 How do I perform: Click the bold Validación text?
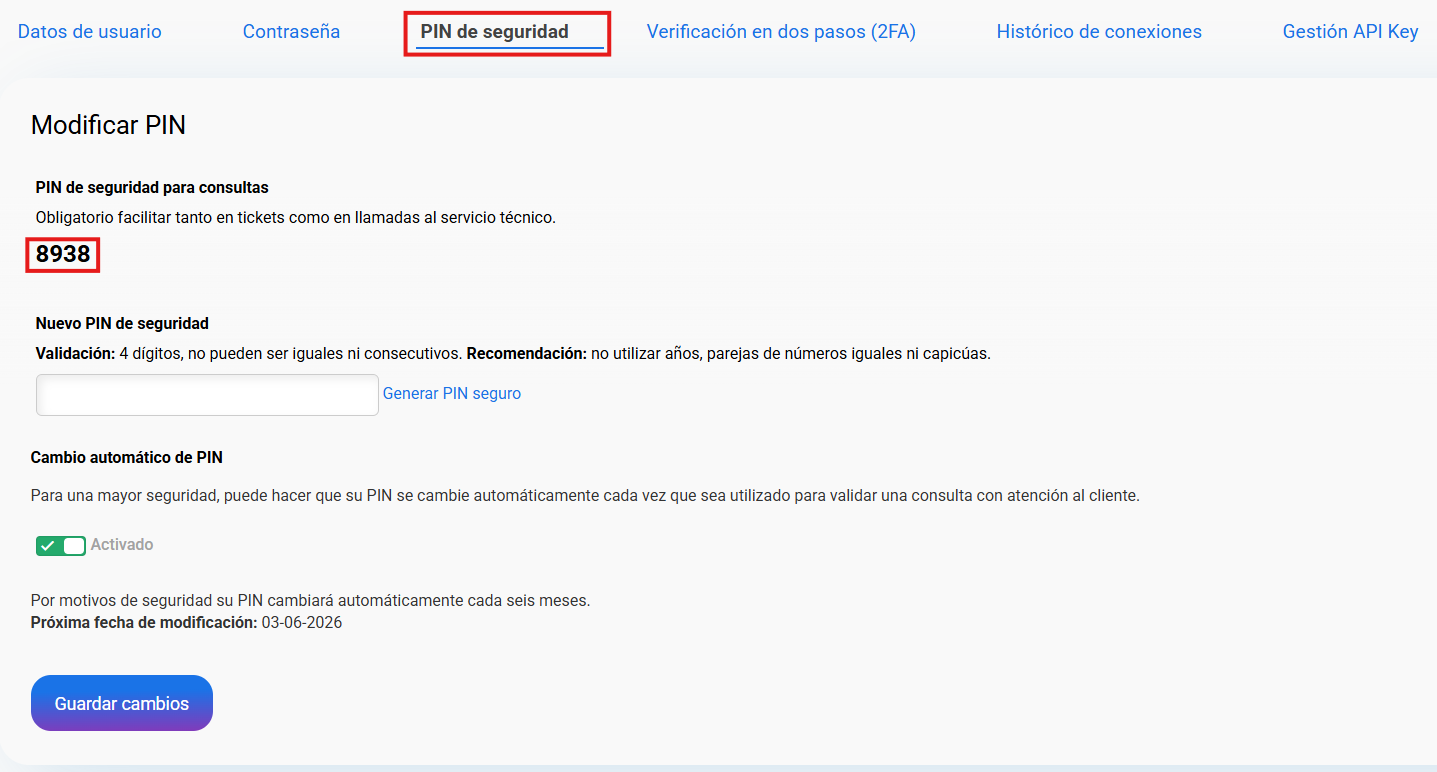[75, 354]
